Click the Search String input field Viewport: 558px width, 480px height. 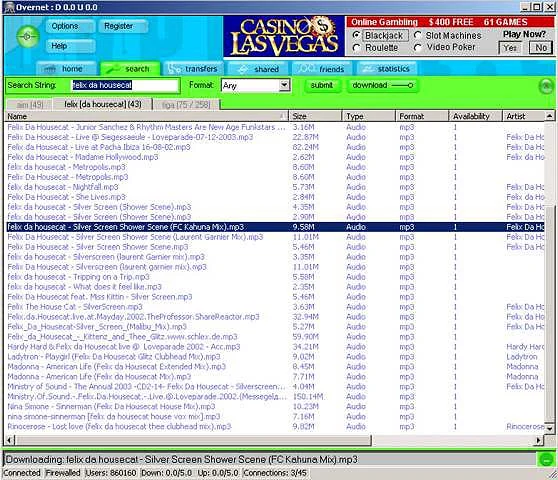(x=125, y=85)
